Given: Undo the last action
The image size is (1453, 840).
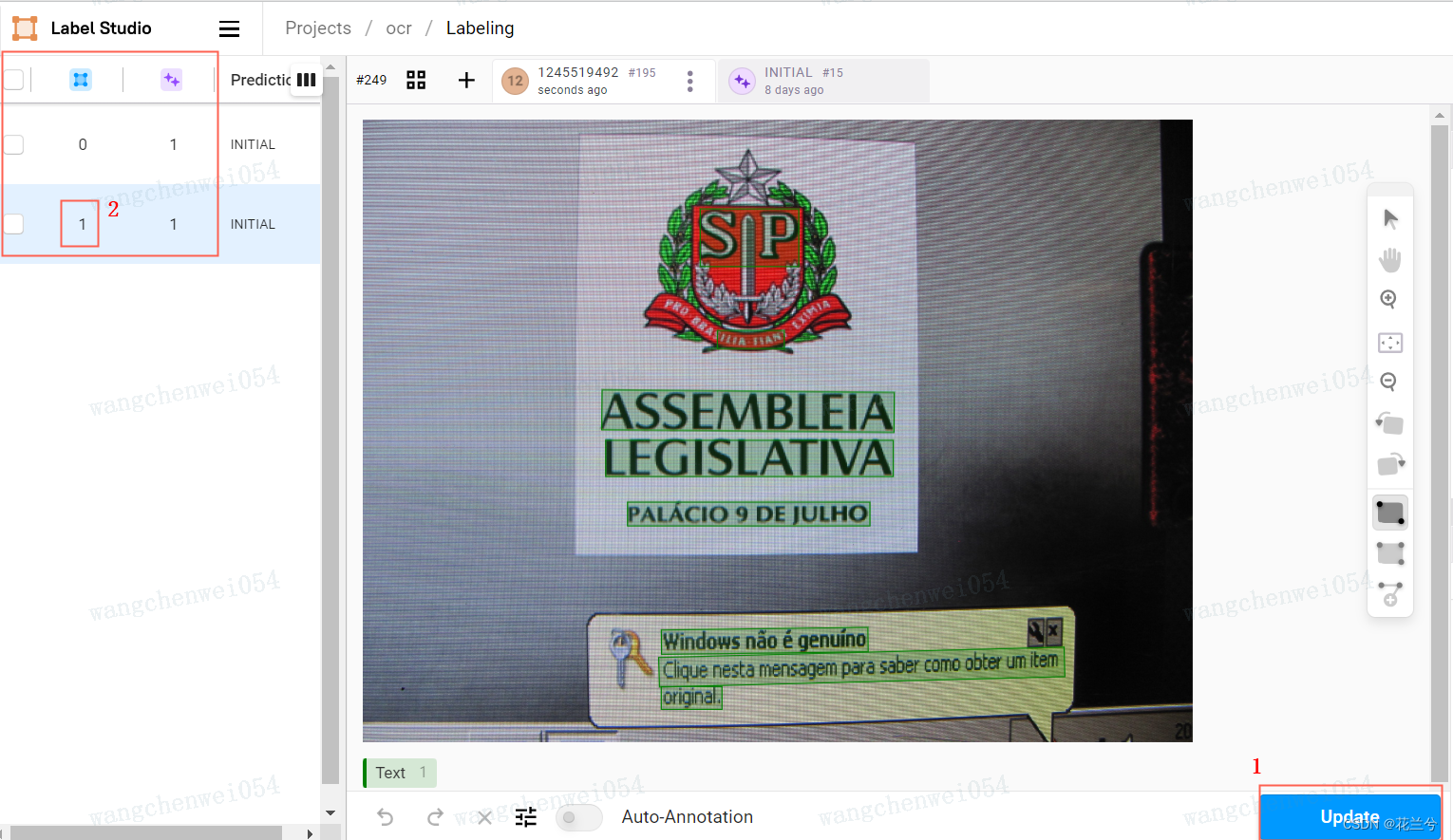Looking at the screenshot, I should tap(385, 816).
